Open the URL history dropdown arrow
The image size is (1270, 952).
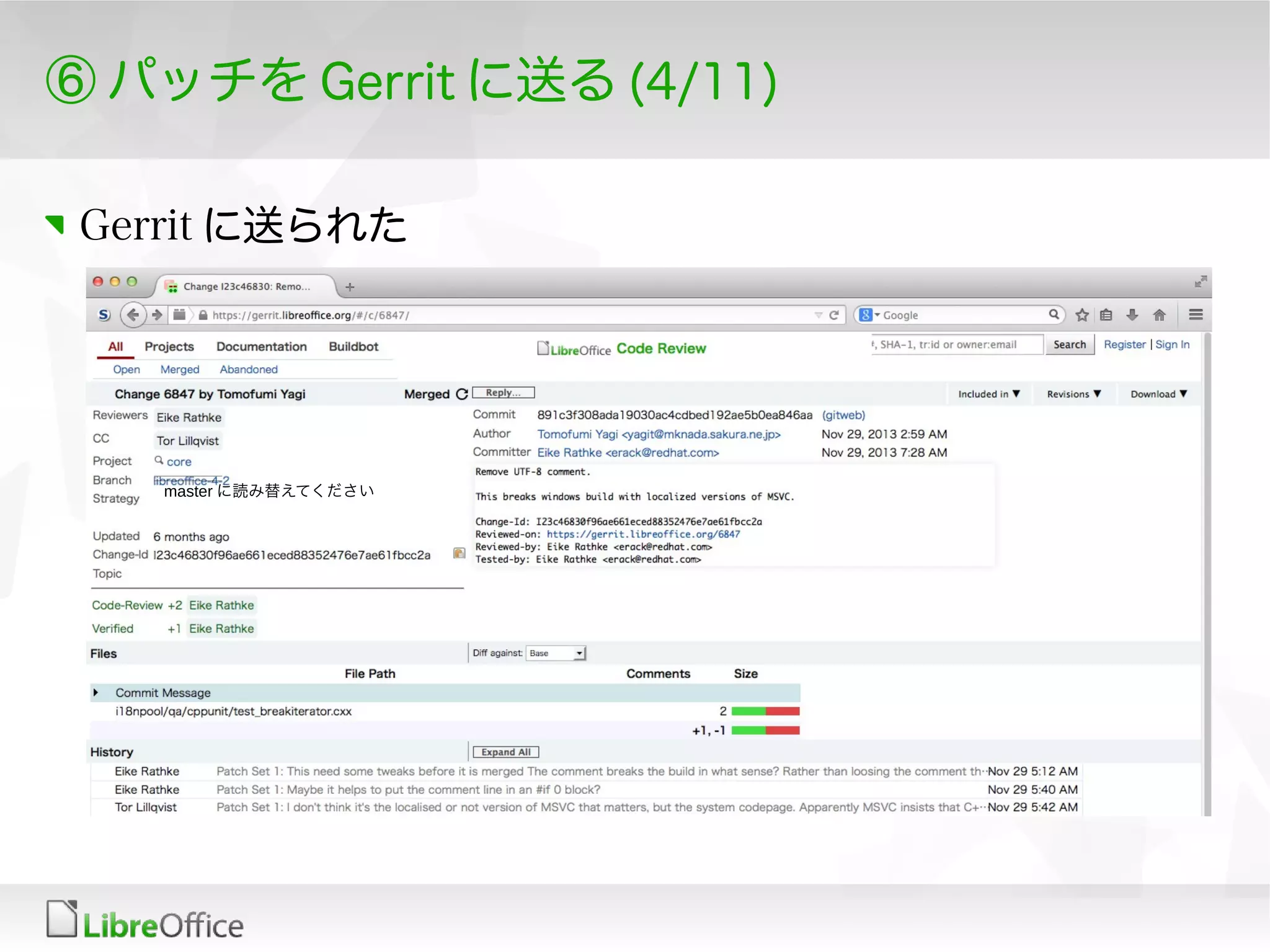click(x=818, y=315)
